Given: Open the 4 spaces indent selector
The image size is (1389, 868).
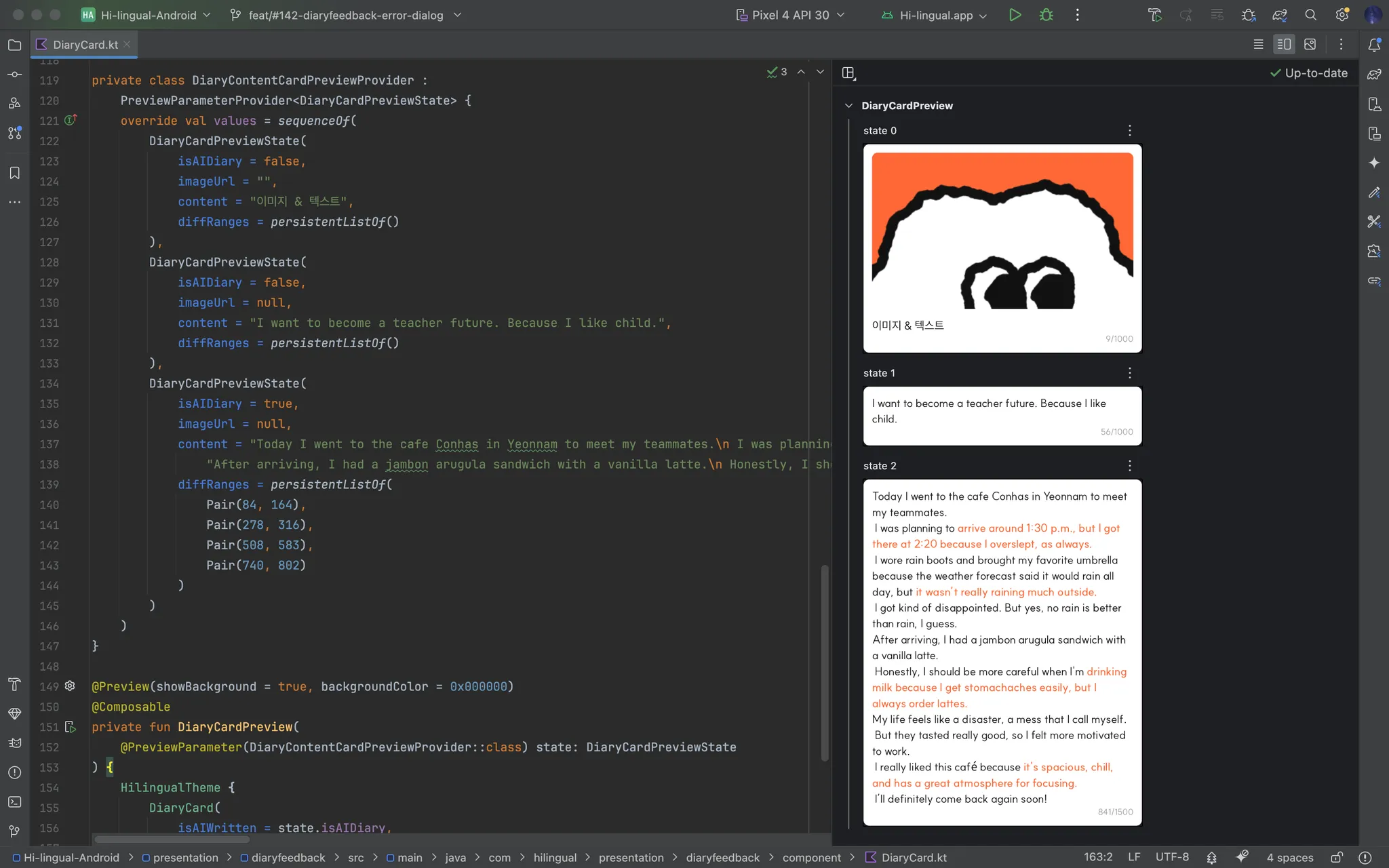Looking at the screenshot, I should coord(1289,857).
